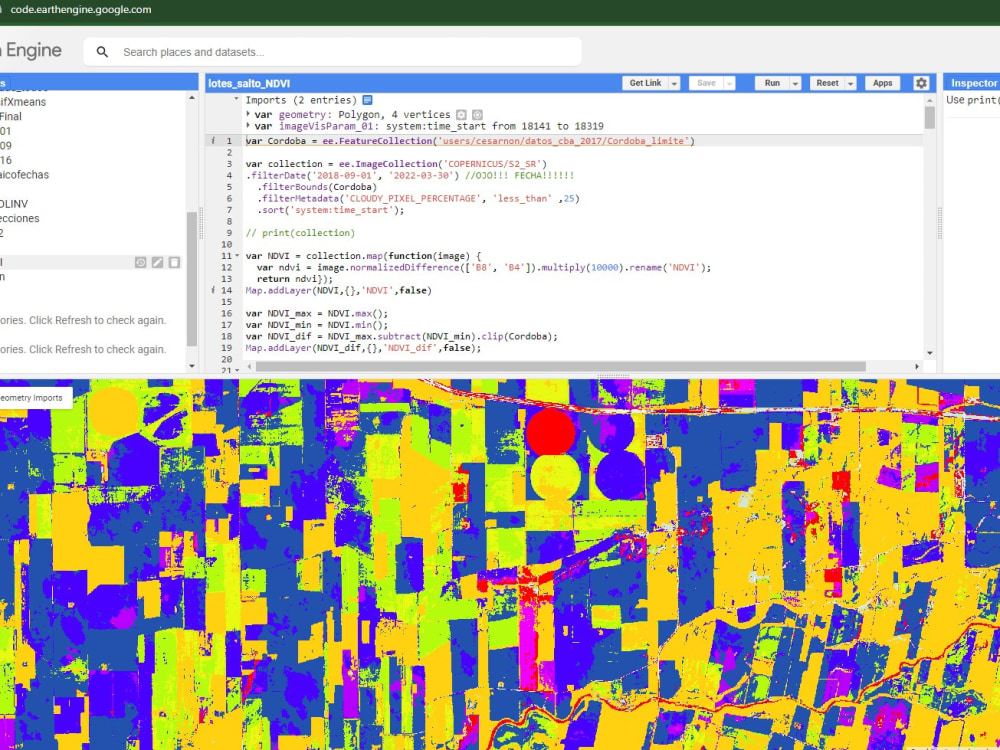Click the Get Link button
The width and height of the screenshot is (1000, 750).
(645, 83)
